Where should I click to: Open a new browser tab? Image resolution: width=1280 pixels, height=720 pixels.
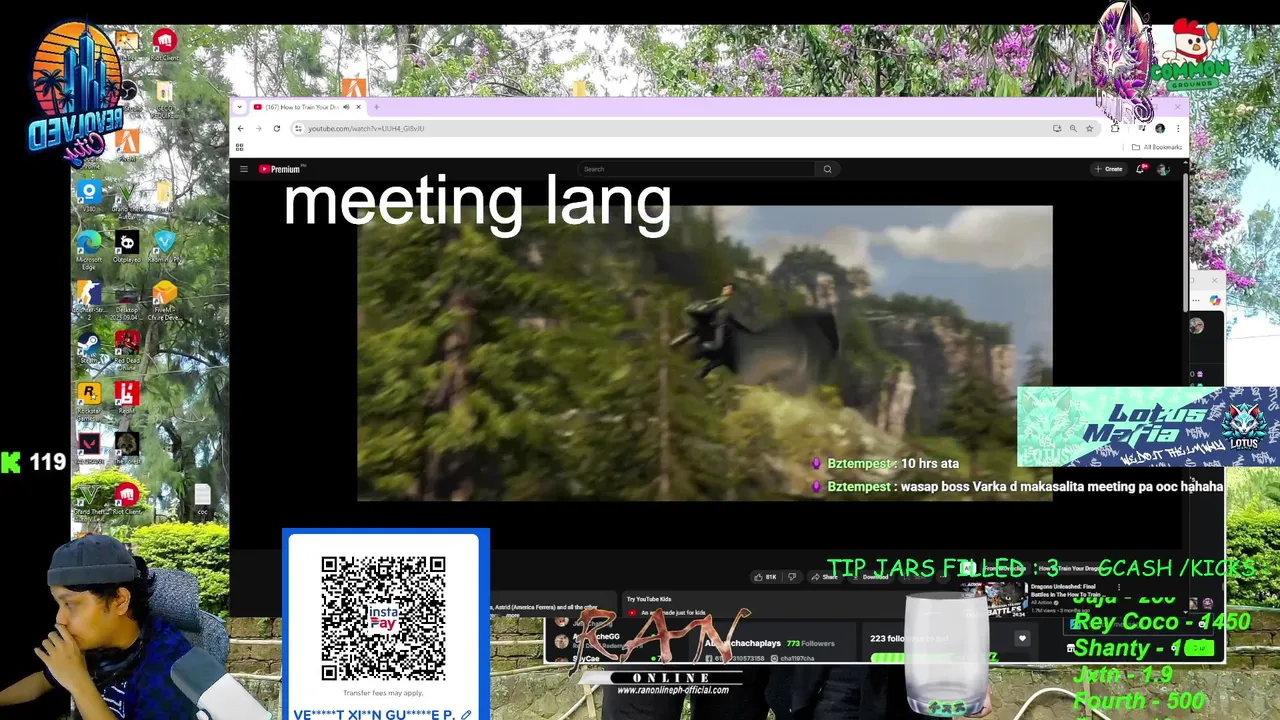[x=377, y=107]
